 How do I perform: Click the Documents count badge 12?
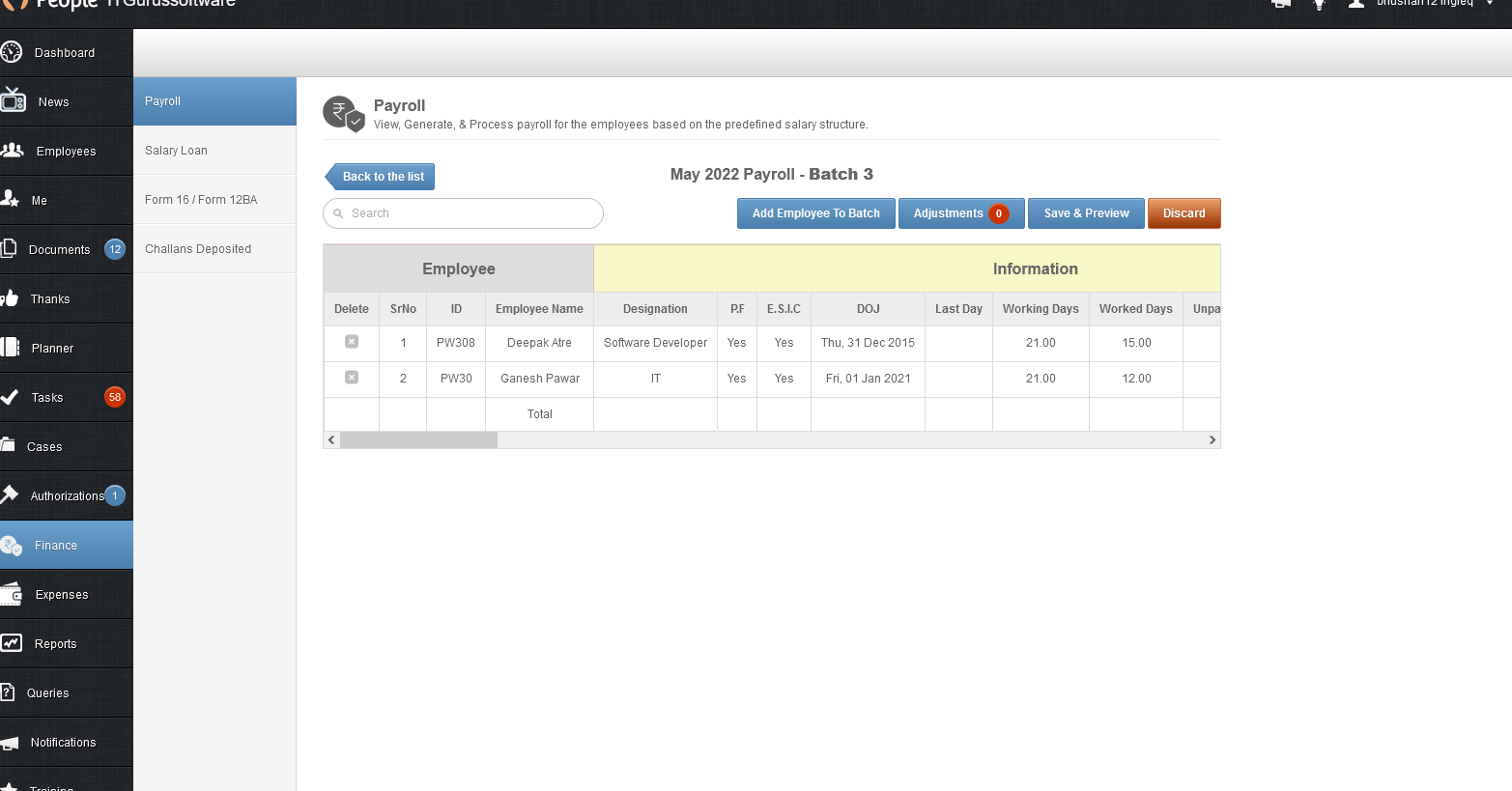click(115, 249)
